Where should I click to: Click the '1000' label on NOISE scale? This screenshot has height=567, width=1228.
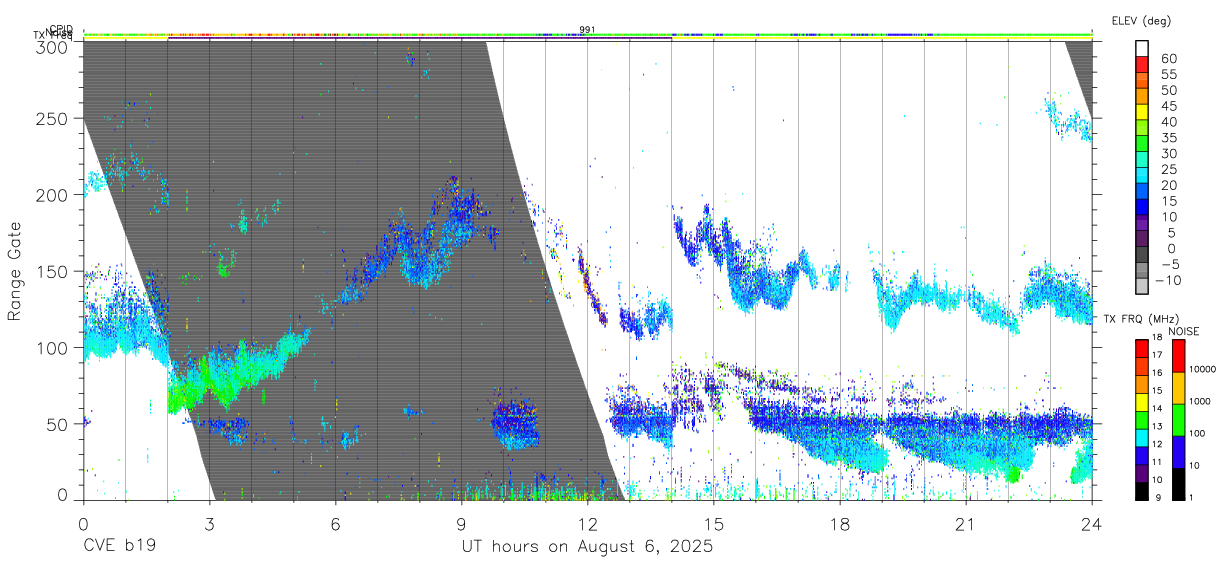[x=1200, y=401]
